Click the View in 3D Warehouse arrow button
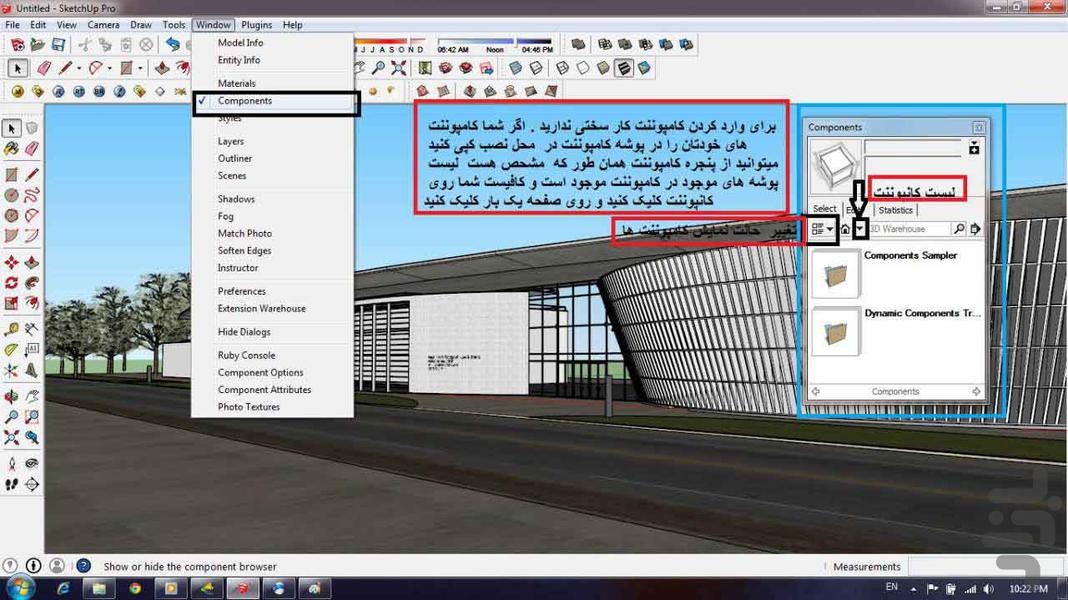 tap(975, 228)
